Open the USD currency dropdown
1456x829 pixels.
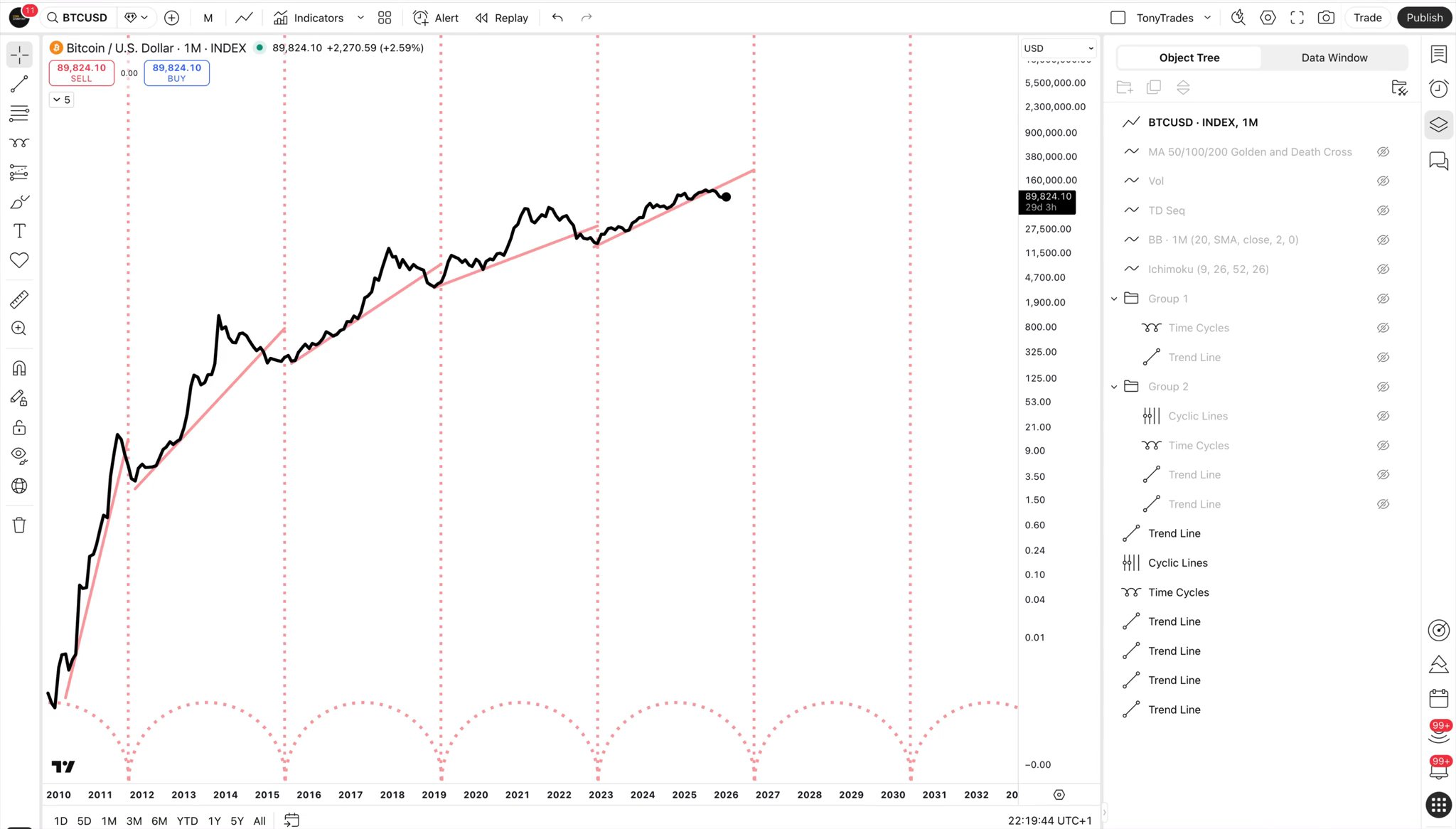pyautogui.click(x=1058, y=48)
